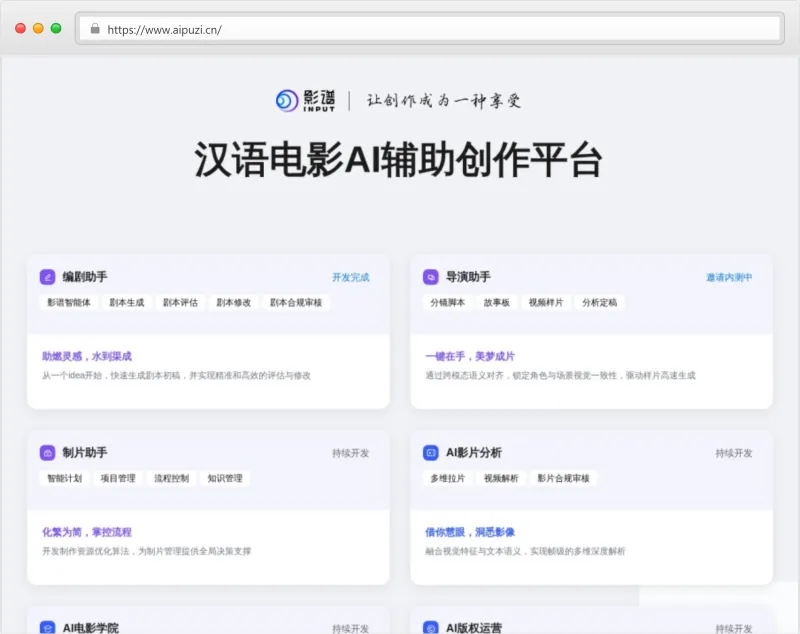Click the browser address bar URL field
The width and height of the screenshot is (800, 634).
point(430,29)
